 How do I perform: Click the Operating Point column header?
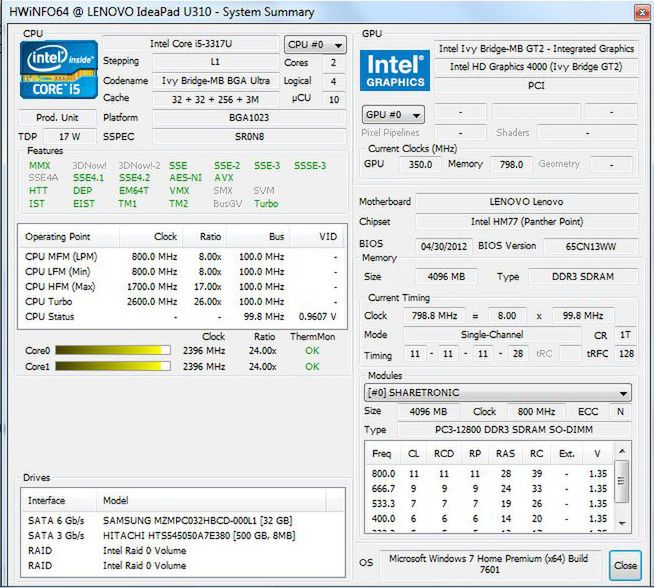(x=69, y=237)
